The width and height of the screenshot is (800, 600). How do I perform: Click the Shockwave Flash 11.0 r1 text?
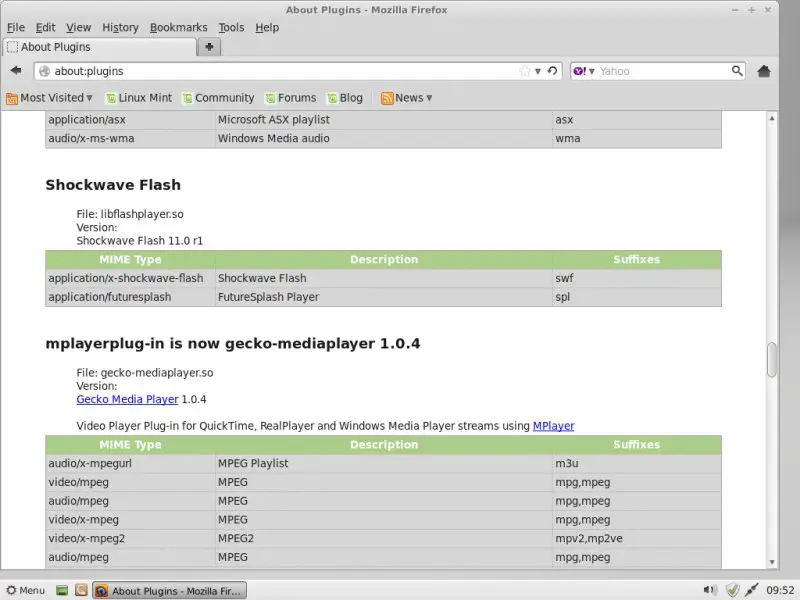tap(139, 240)
